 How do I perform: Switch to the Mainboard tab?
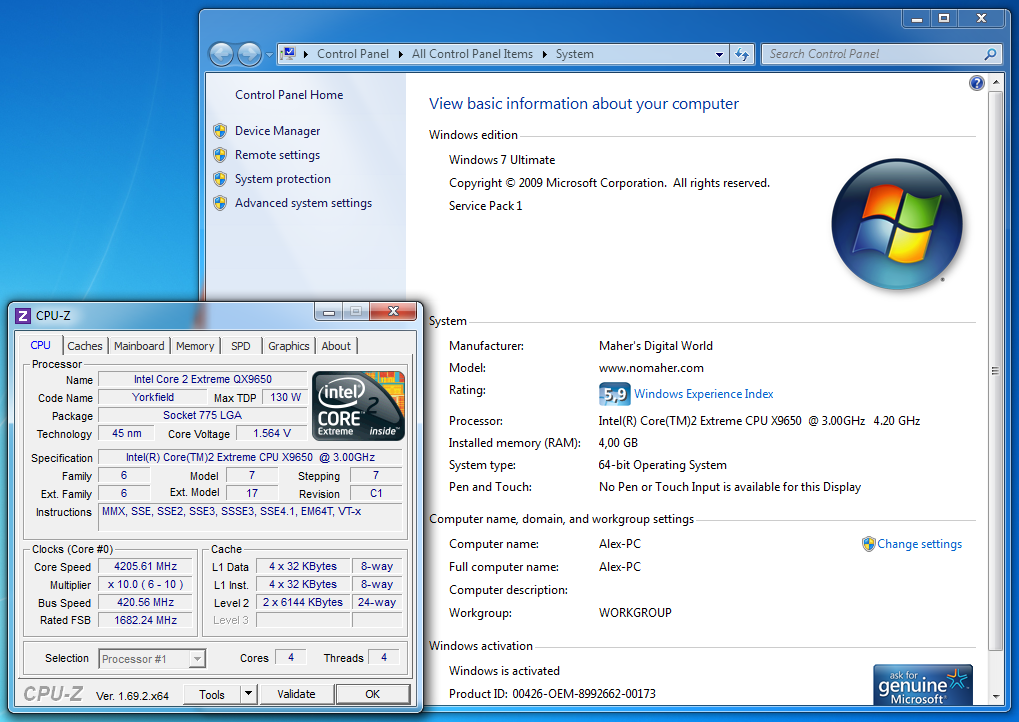click(139, 346)
